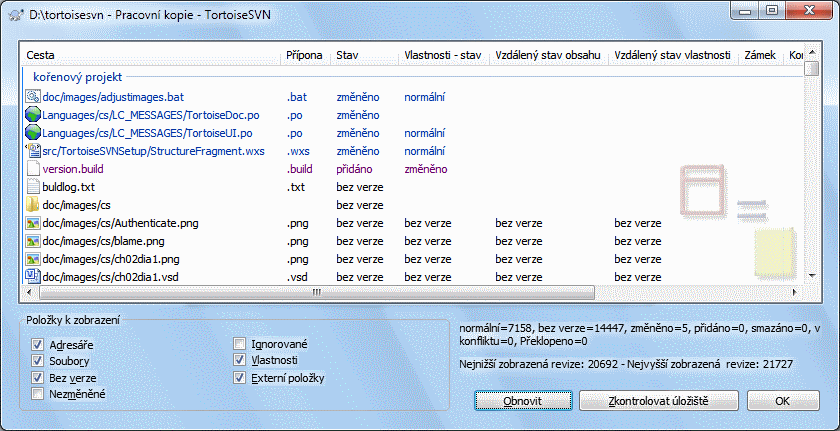Image resolution: width=840 pixels, height=431 pixels.
Task: Click the TortoiseDoc.po globe icon
Action: pyautogui.click(x=33, y=115)
